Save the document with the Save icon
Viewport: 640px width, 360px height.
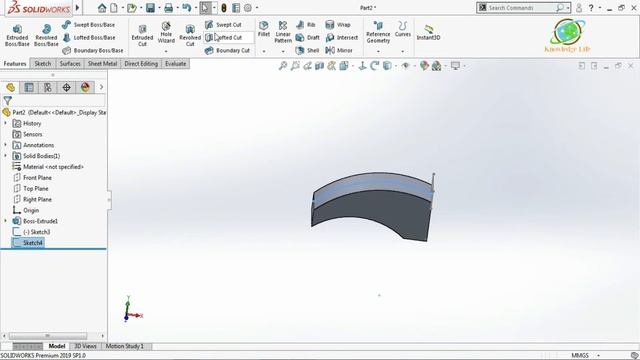(x=150, y=8)
